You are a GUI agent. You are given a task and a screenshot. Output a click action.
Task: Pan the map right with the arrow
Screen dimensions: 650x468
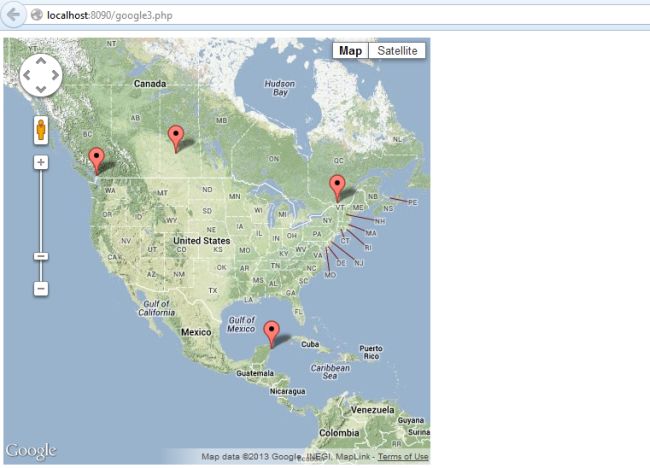pos(55,75)
